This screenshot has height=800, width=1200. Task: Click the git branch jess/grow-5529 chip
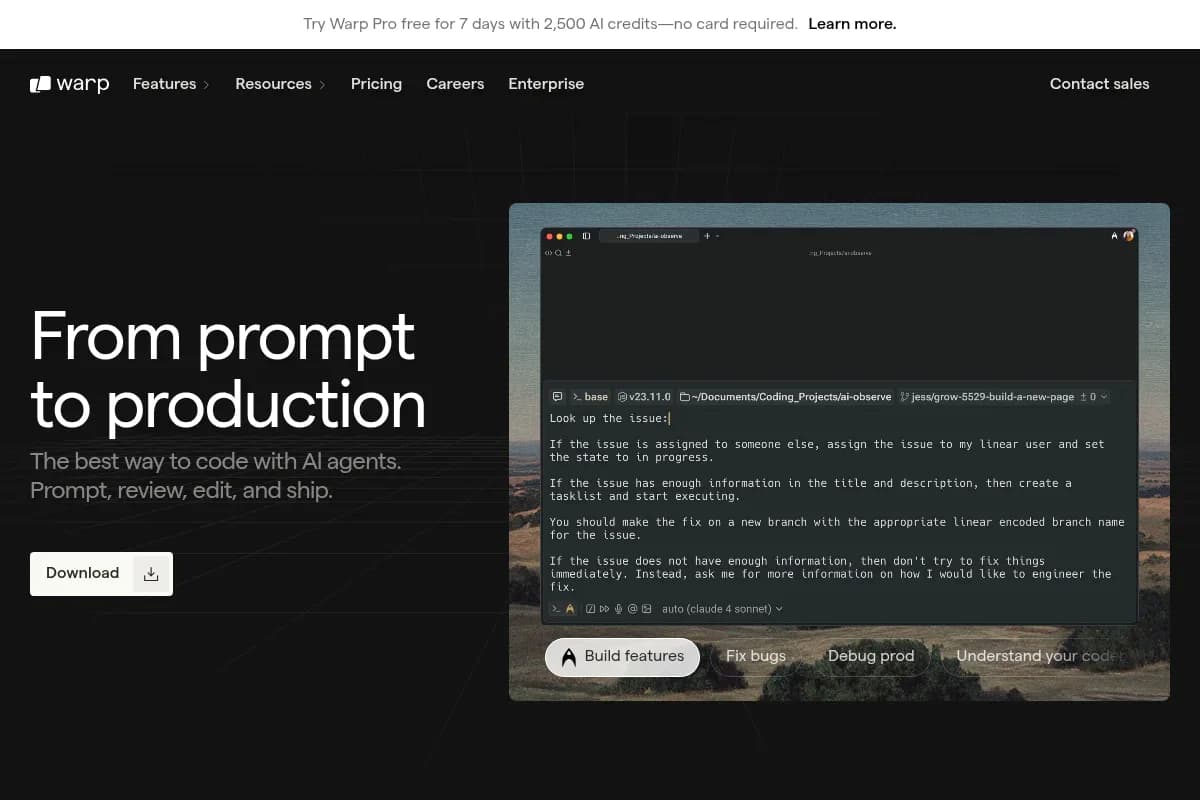click(x=987, y=397)
